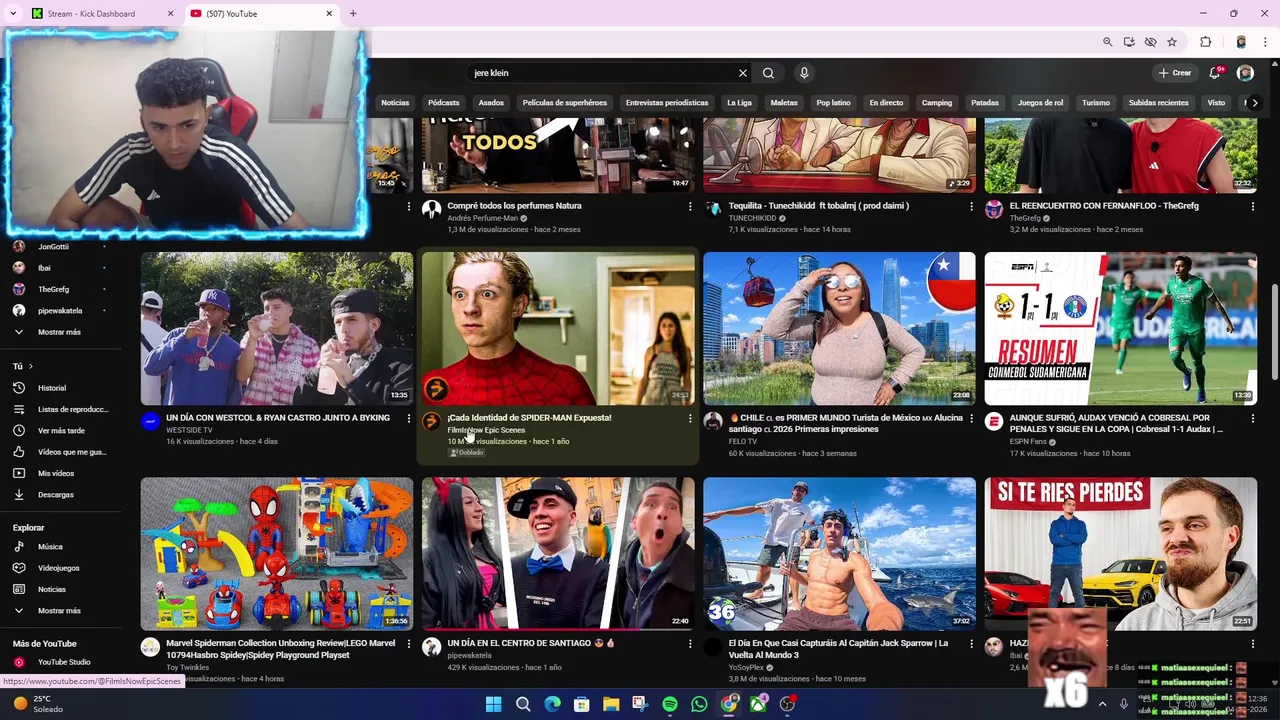Viewport: 1280px width, 720px height.
Task: Clear the 'jere klein' search text
Action: pyautogui.click(x=742, y=73)
